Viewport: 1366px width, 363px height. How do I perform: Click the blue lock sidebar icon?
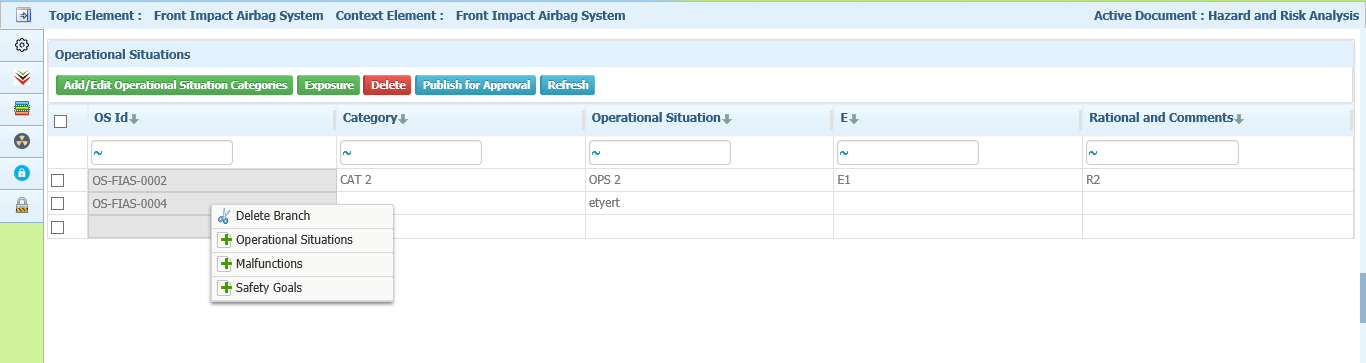click(21, 173)
